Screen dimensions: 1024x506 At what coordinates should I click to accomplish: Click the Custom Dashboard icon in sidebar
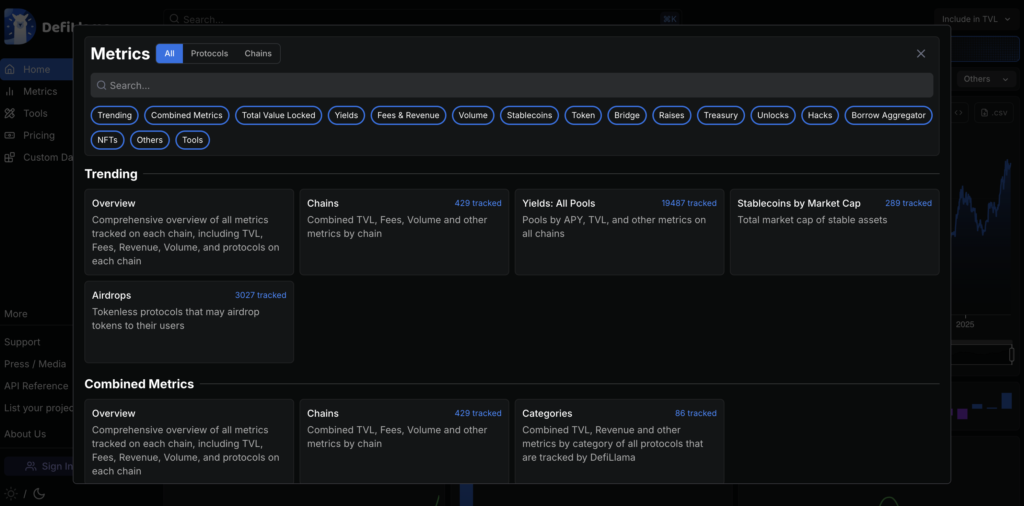tap(10, 157)
